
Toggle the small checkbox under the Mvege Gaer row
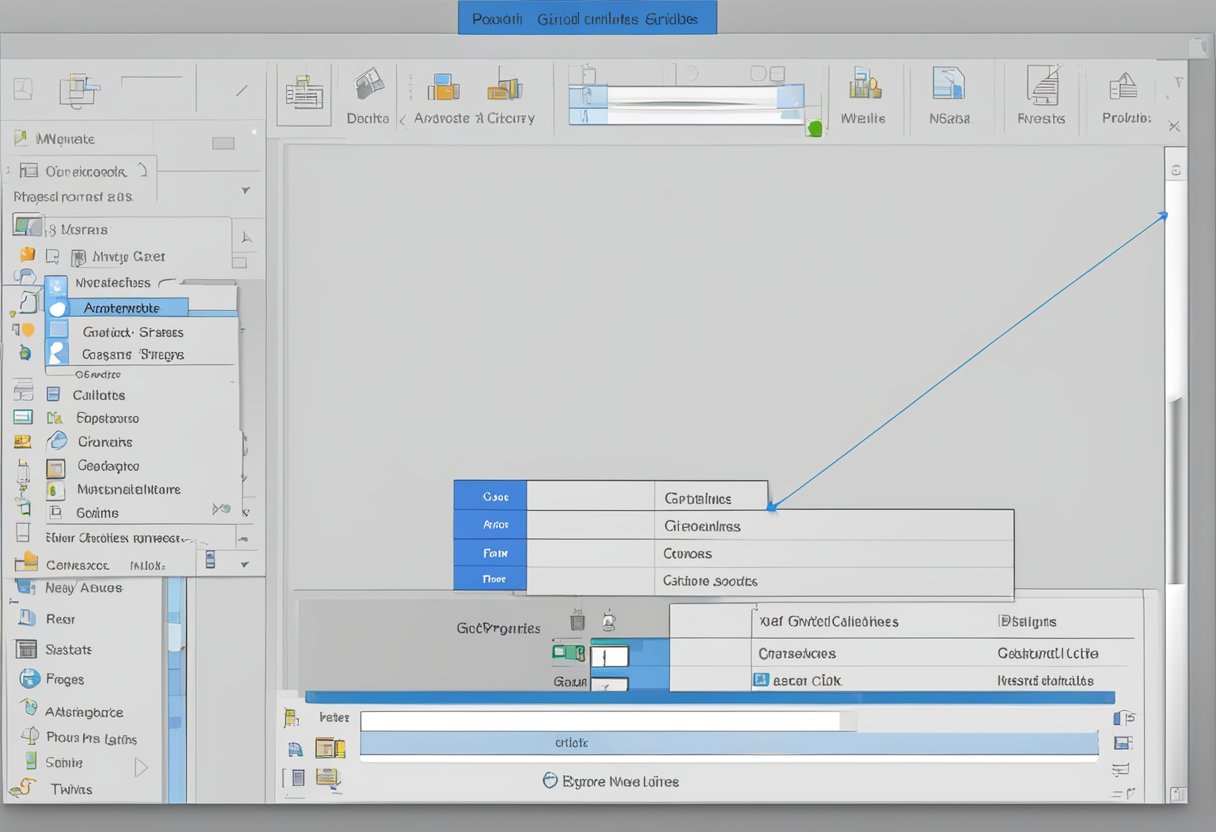[238, 262]
